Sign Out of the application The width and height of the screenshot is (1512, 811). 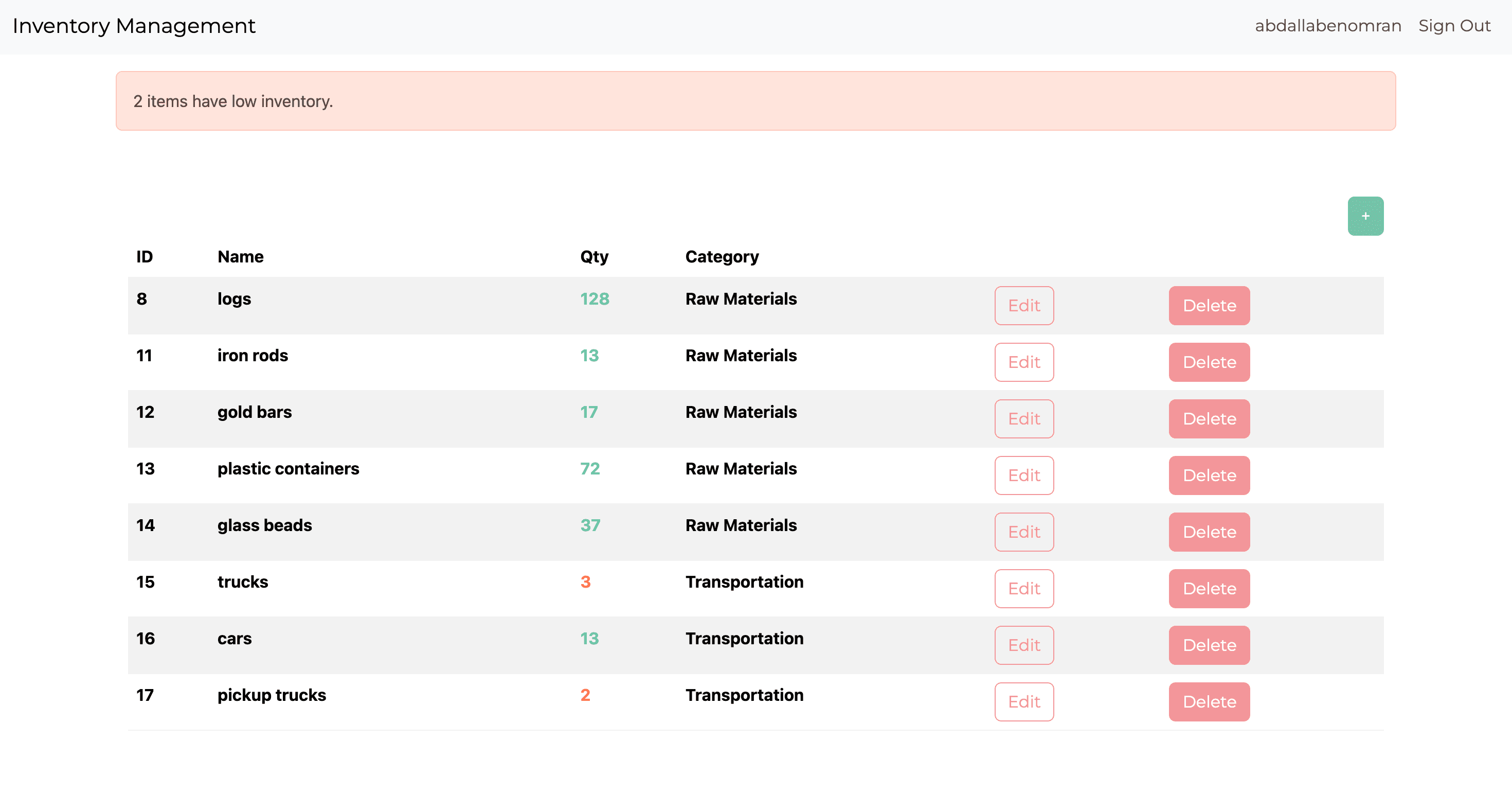click(x=1454, y=26)
